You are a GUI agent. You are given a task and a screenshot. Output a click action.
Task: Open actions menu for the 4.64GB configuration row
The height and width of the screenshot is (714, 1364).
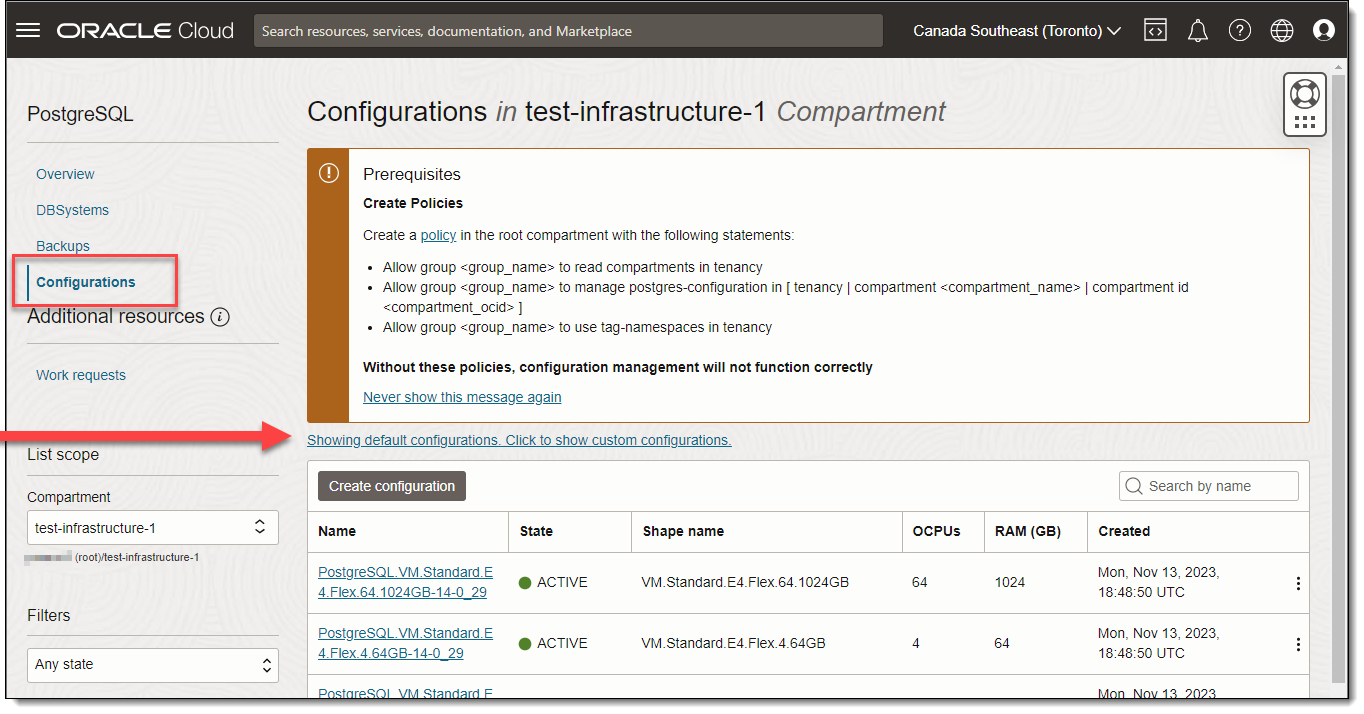coord(1298,644)
